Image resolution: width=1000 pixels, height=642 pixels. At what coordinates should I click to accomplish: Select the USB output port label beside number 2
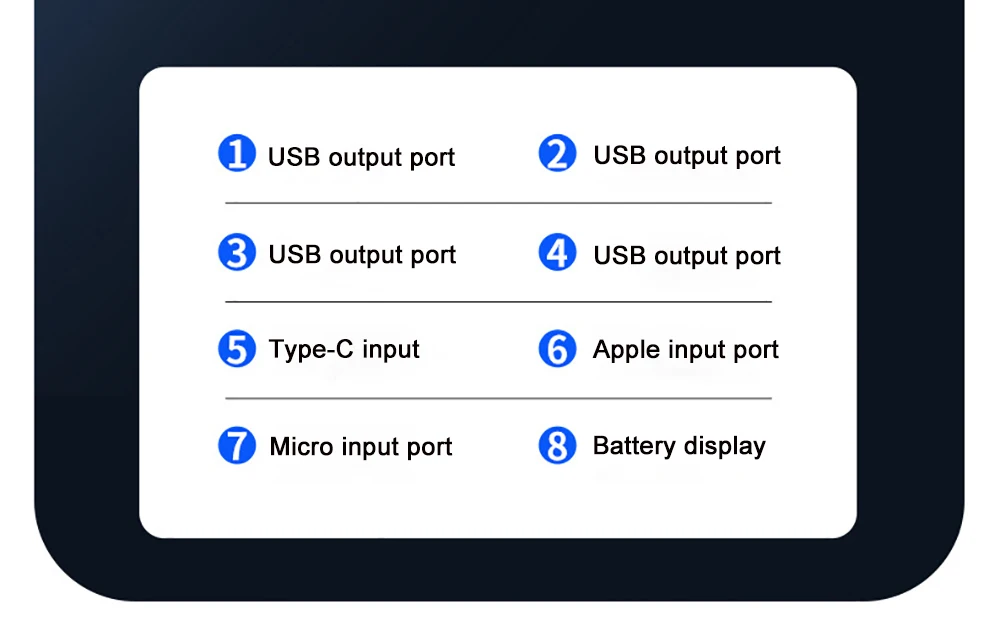[x=687, y=156]
